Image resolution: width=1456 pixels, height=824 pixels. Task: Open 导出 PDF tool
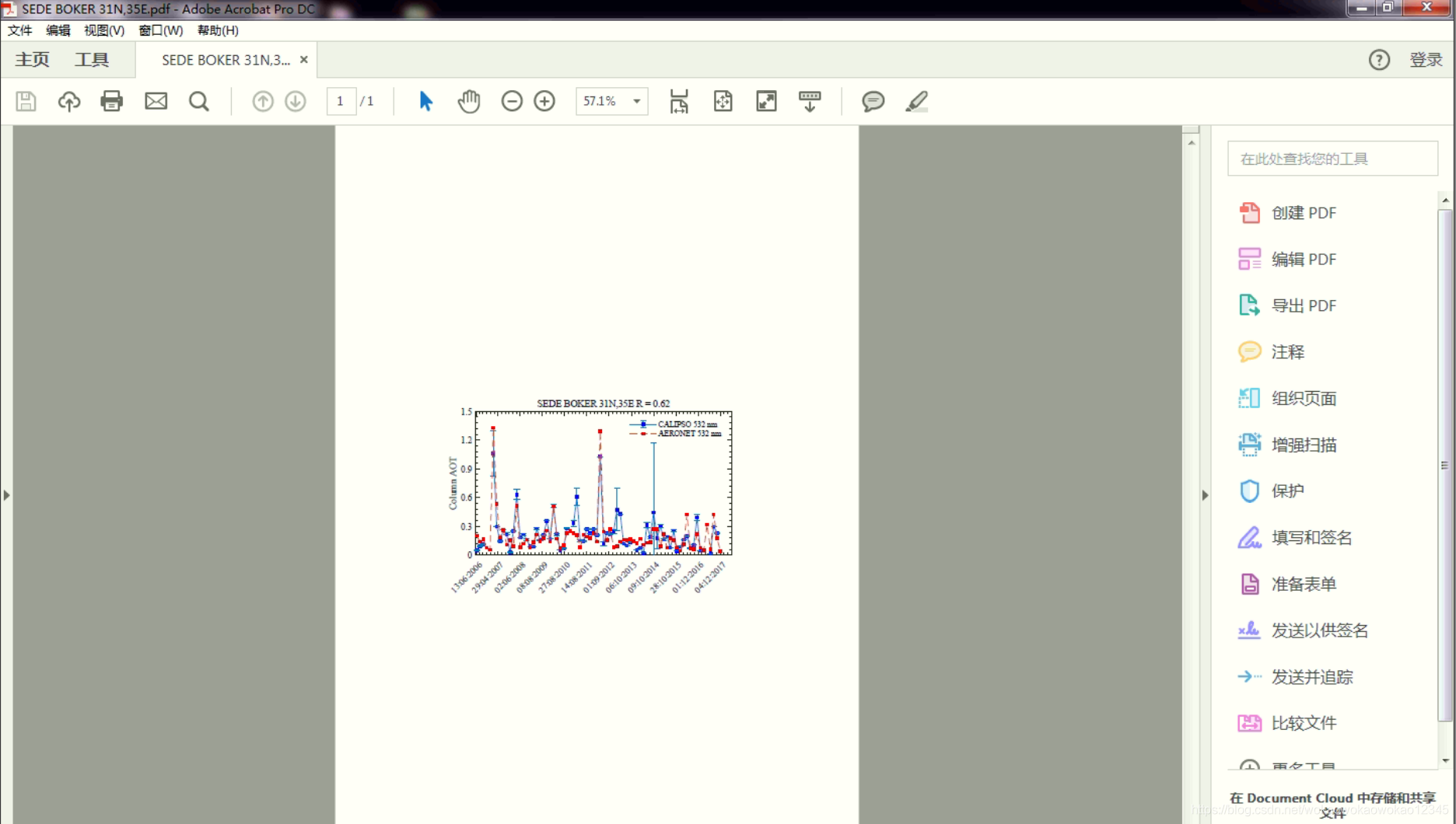point(1286,306)
